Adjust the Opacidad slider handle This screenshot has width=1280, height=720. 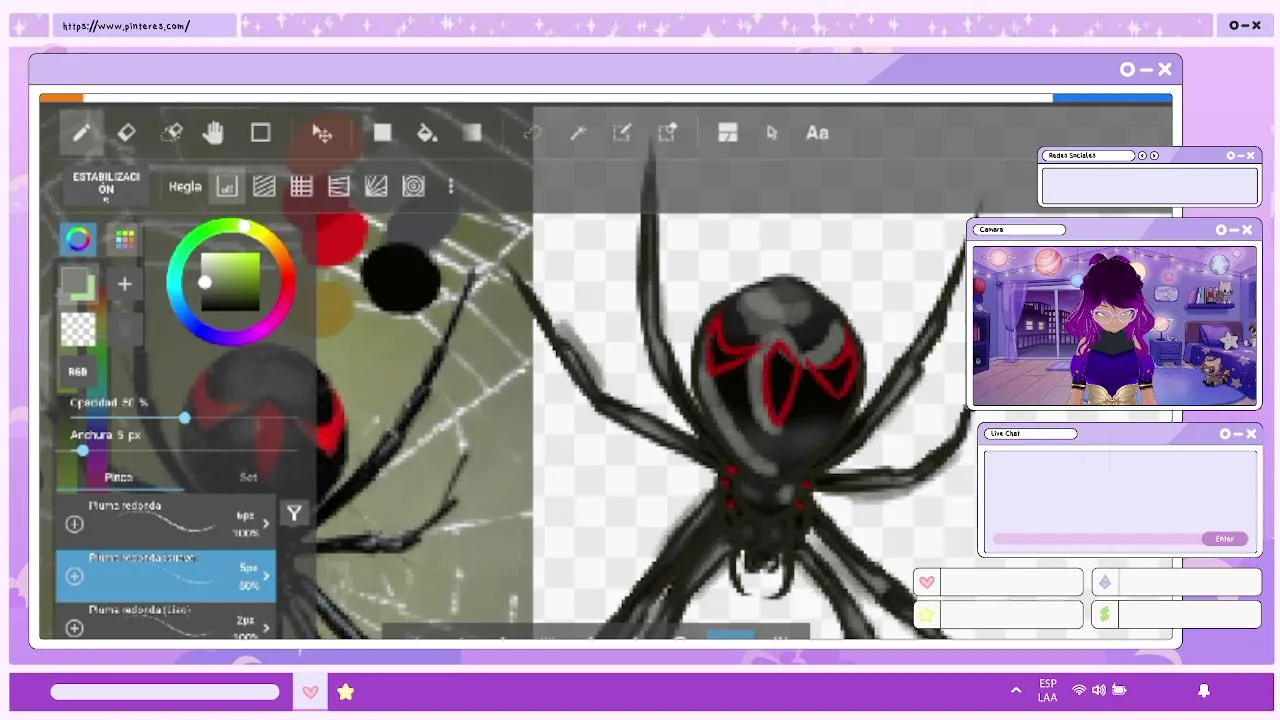[x=185, y=417]
